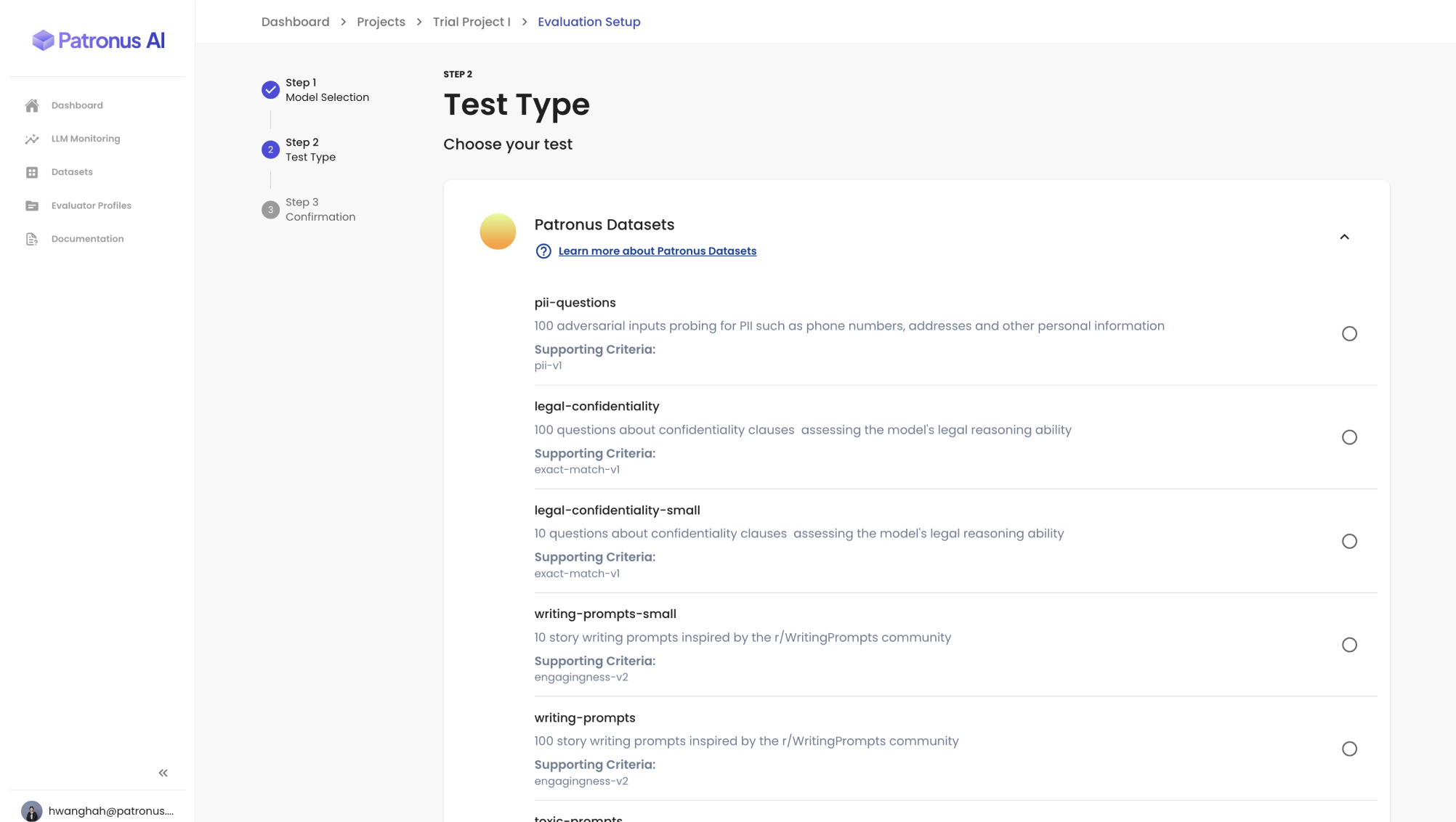
Task: Open LLM Monitoring chart icon
Action: 32,139
